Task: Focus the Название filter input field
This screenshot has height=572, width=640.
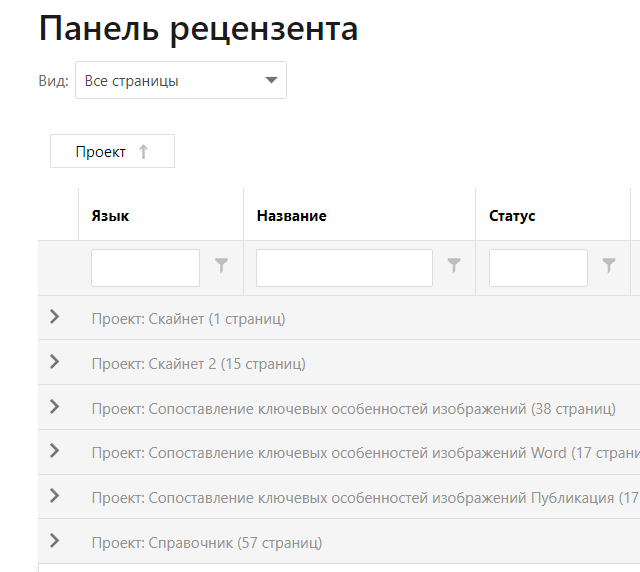Action: [x=344, y=268]
